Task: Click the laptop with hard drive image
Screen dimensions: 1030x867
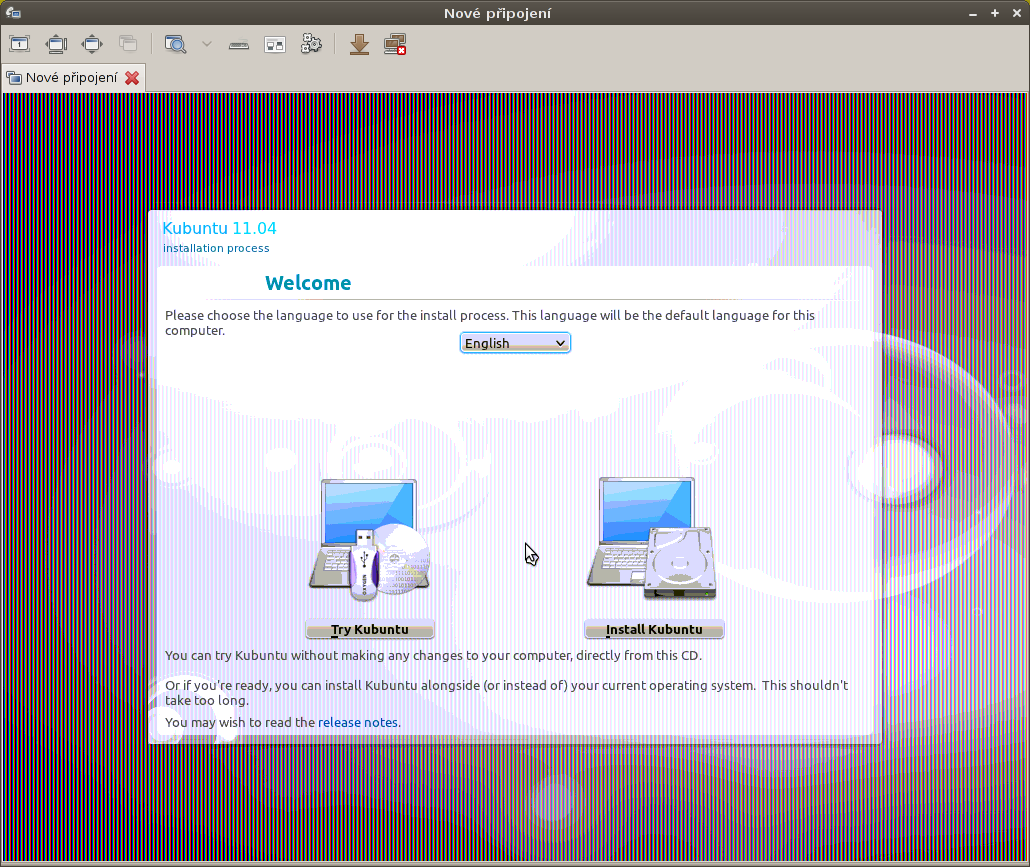Action: click(651, 538)
